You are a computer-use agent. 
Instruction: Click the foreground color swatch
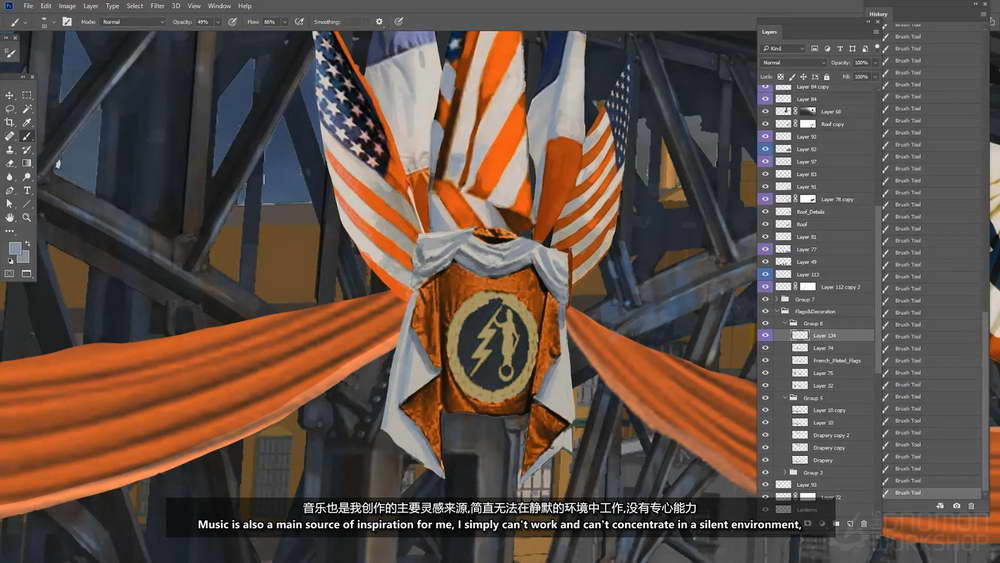tap(15, 248)
